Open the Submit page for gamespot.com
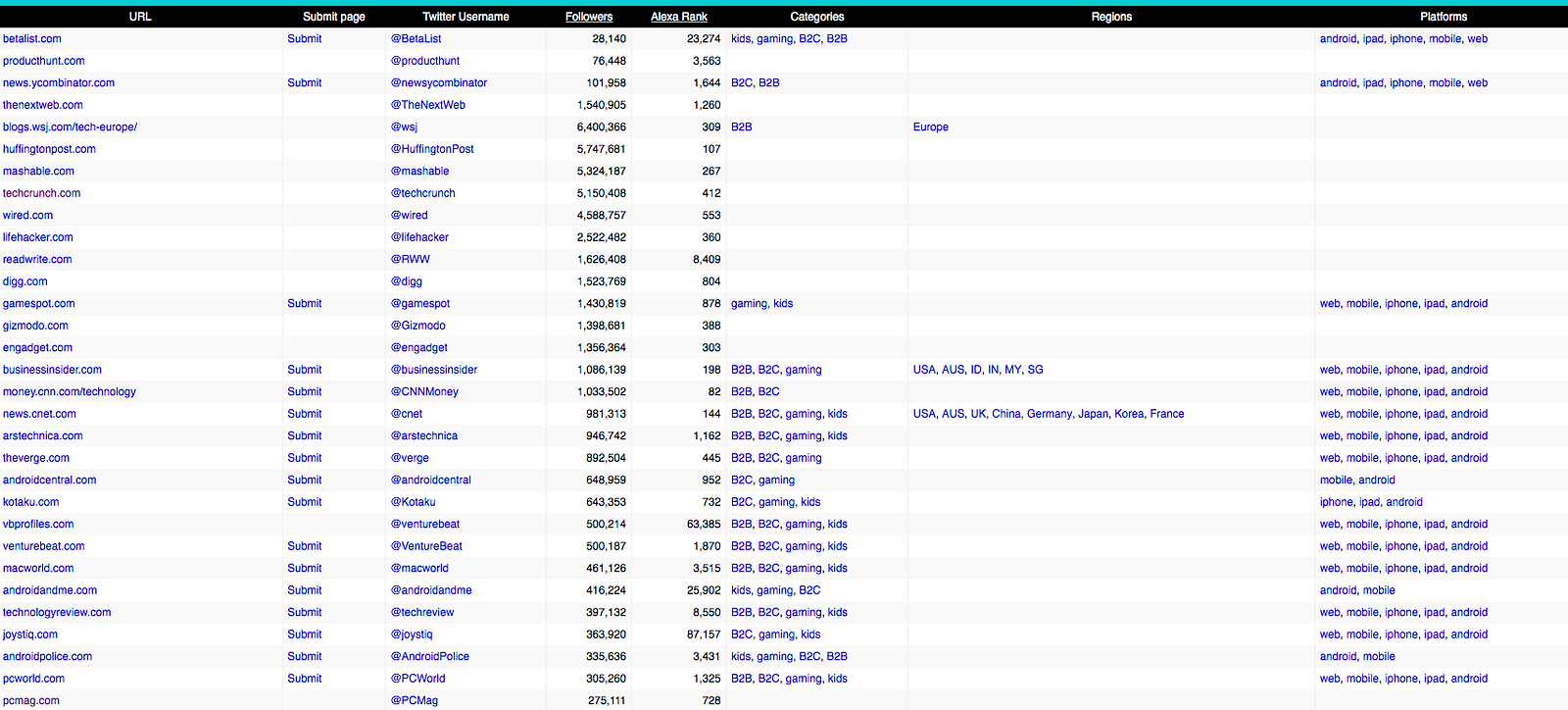The width and height of the screenshot is (1568, 710). click(305, 304)
